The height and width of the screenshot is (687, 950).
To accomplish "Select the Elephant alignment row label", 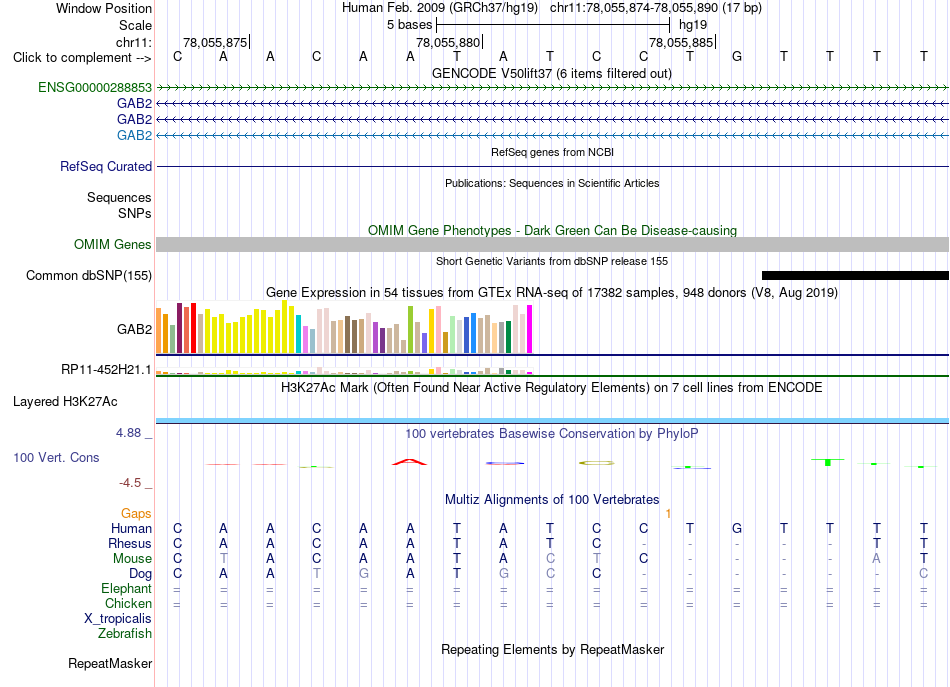I will [127, 588].
